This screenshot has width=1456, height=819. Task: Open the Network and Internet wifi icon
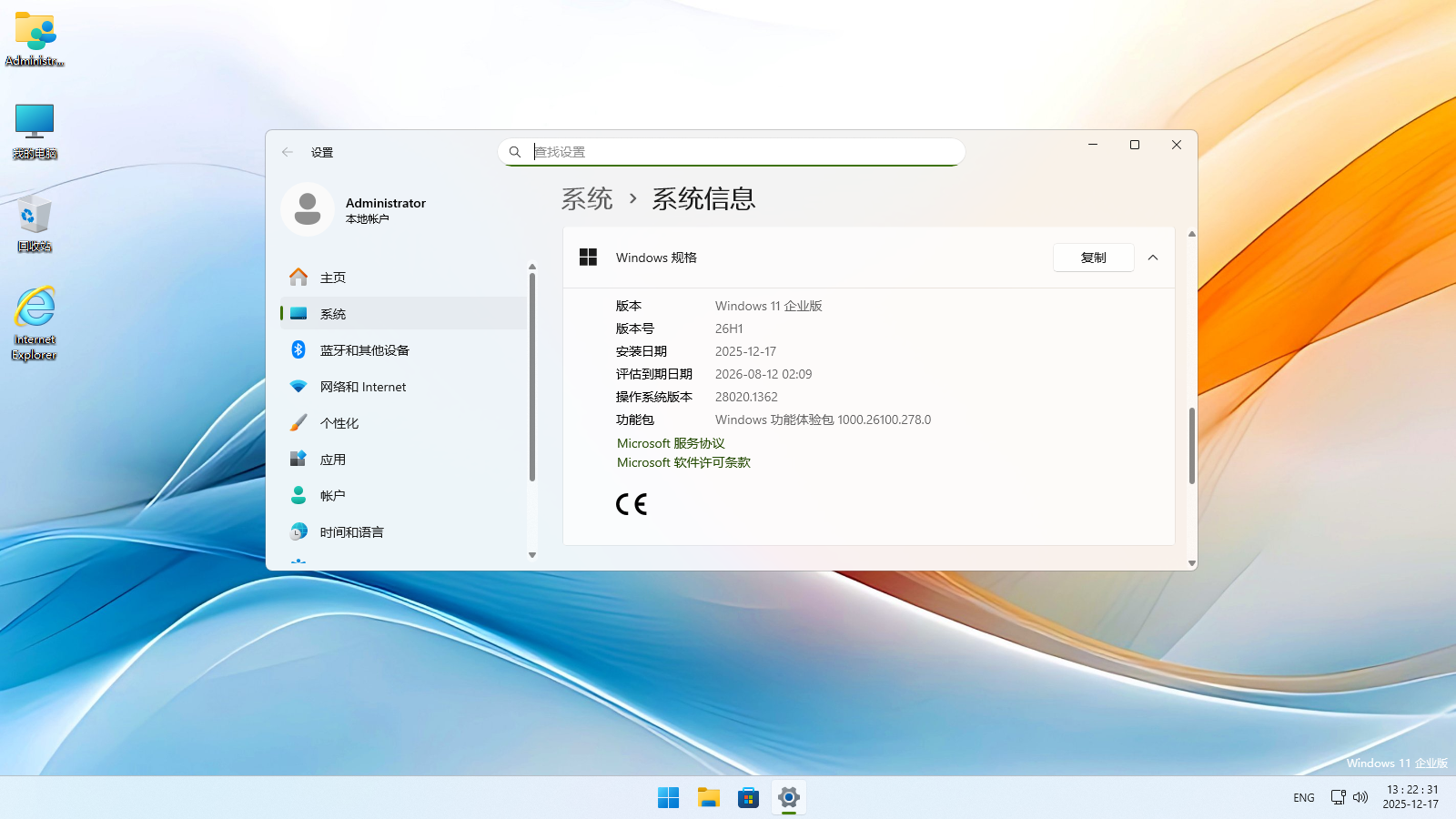[x=298, y=387]
